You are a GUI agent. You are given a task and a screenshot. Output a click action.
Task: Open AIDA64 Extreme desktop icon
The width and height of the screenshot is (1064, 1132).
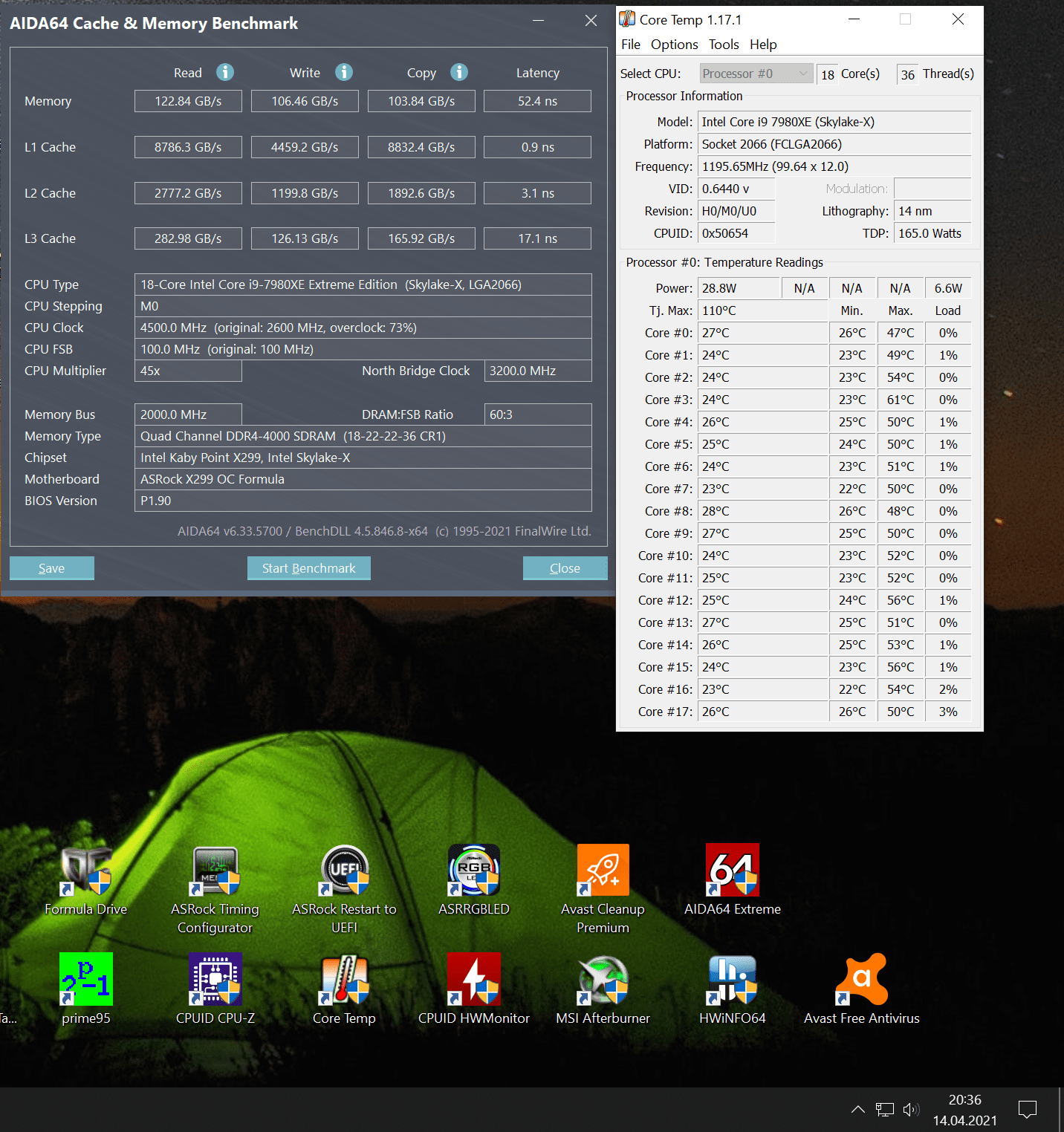coord(733,881)
